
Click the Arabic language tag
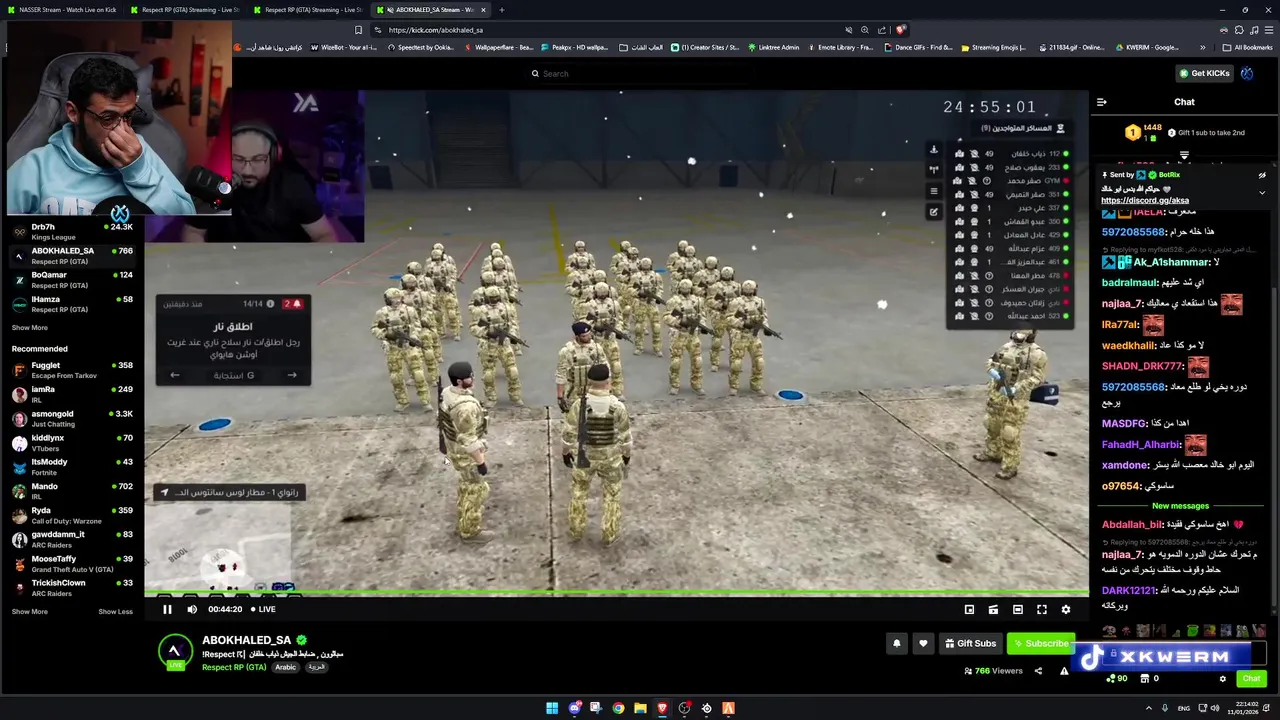click(286, 667)
